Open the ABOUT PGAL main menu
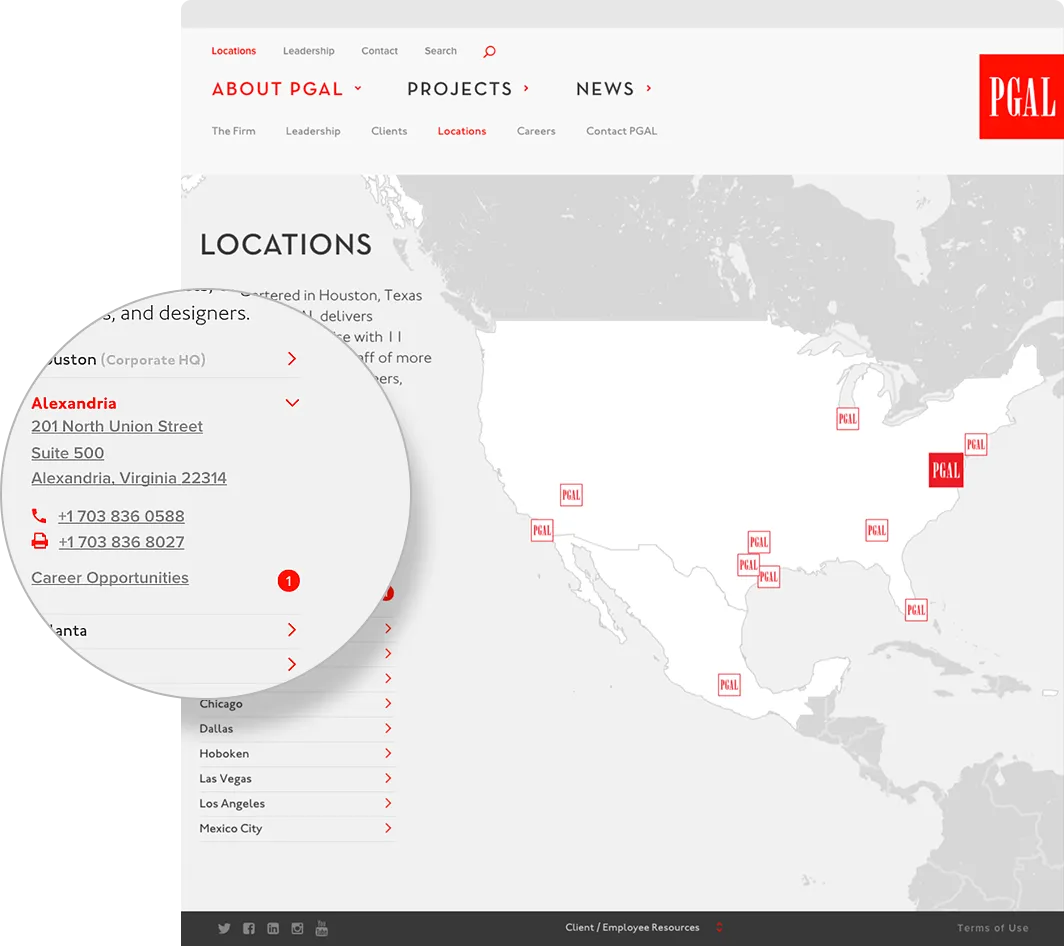Viewport: 1064px width, 946px height. click(x=287, y=89)
